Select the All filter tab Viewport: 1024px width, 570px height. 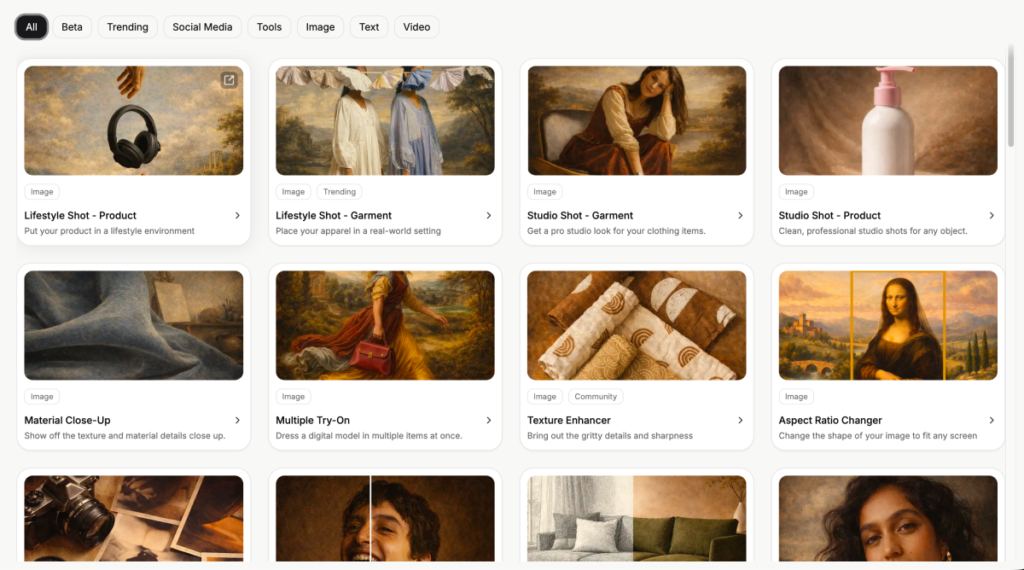[x=31, y=27]
